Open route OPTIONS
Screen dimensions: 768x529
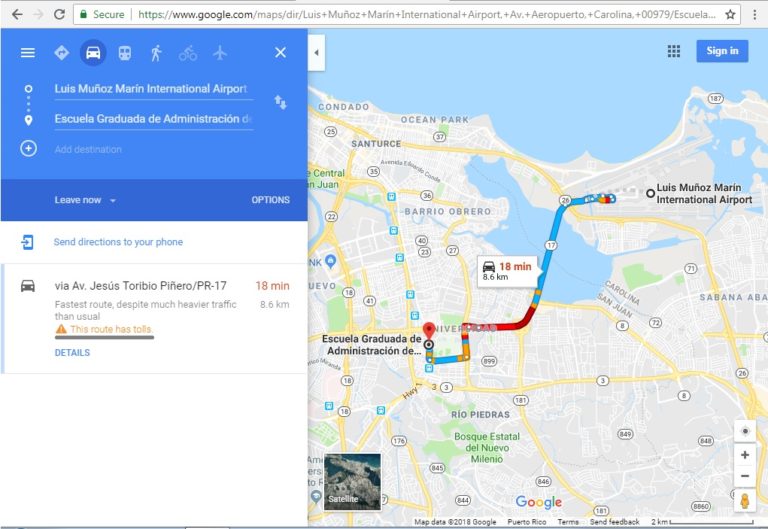(270, 200)
